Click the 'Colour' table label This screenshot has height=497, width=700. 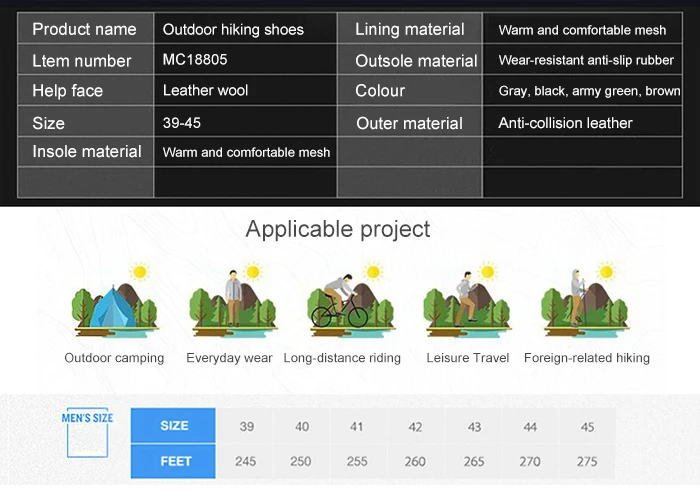coord(380,91)
